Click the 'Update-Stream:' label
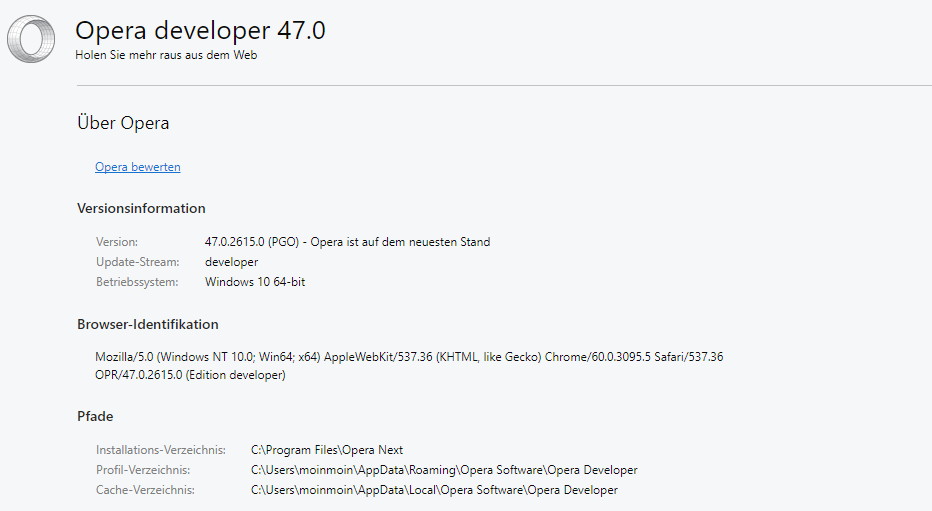Image resolution: width=932 pixels, height=511 pixels. [x=137, y=262]
